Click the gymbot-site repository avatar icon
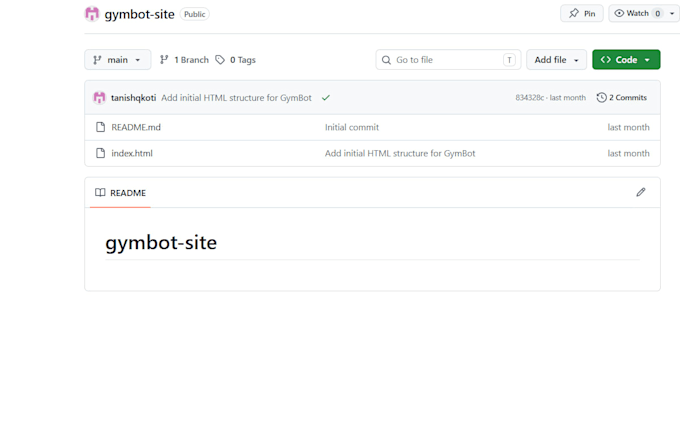This screenshot has height=429, width=680. tap(92, 14)
